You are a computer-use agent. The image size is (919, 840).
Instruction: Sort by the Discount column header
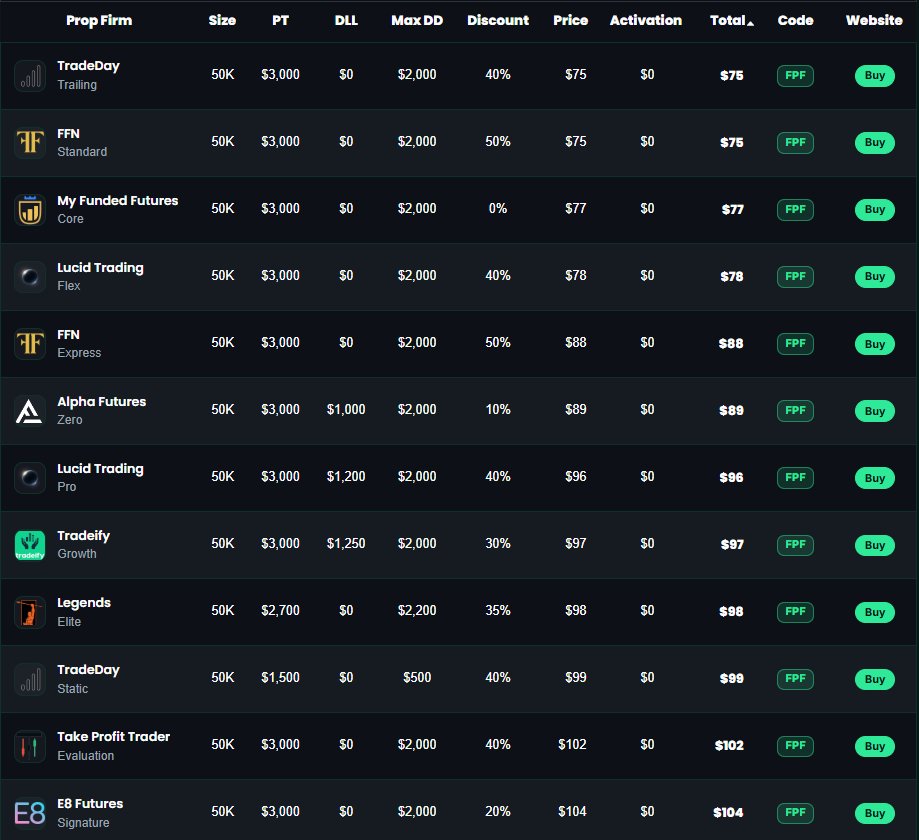point(498,21)
